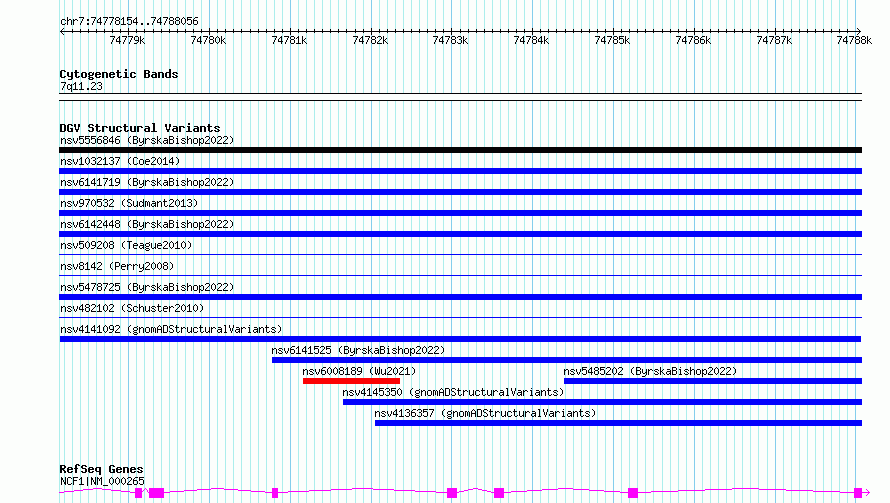
Task: Open nsv6008189 (Wu2021) label
Action: coord(359,371)
